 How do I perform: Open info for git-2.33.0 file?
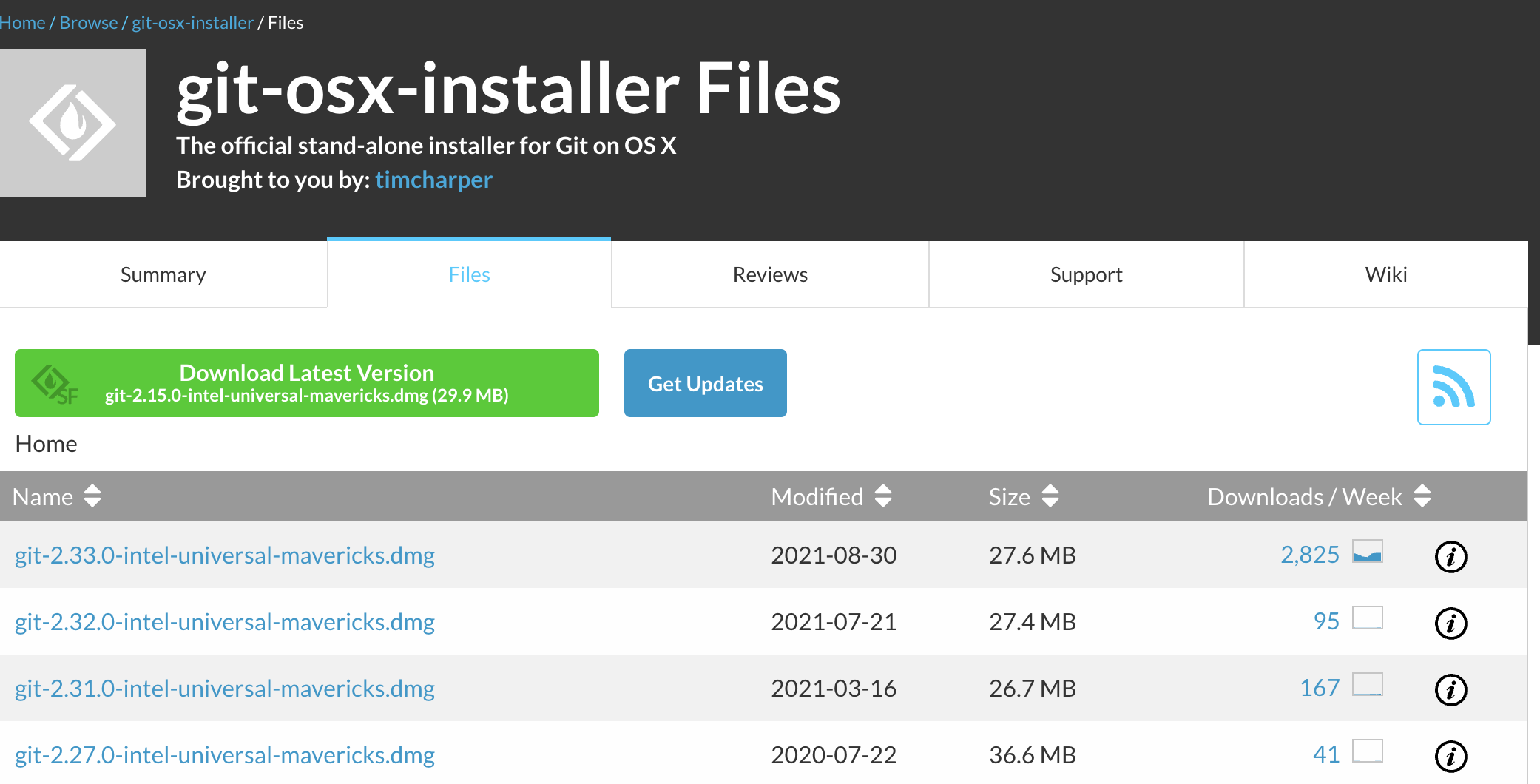[1450, 556]
